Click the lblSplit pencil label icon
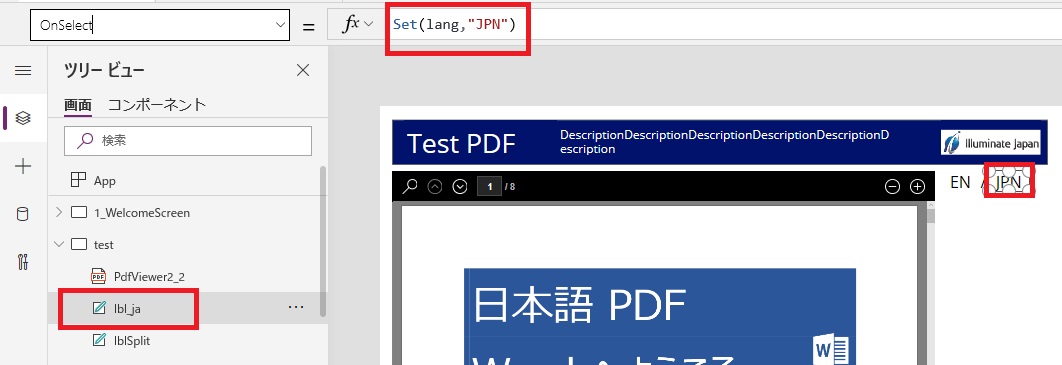This screenshot has width=1062, height=365. (99, 340)
